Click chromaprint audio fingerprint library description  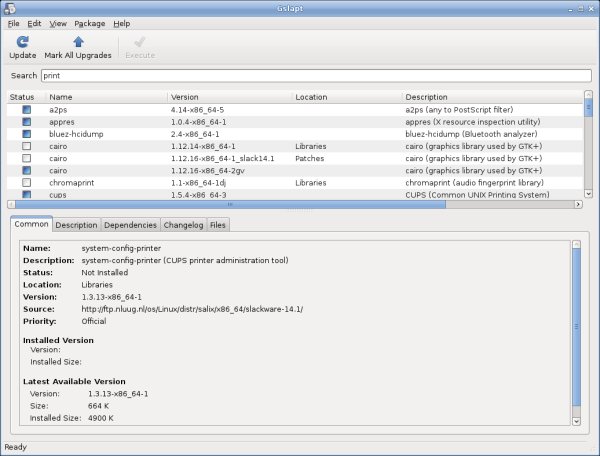point(474,183)
